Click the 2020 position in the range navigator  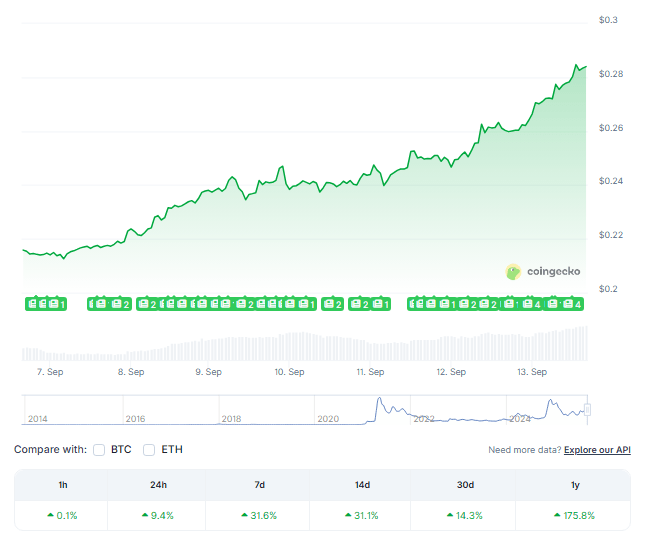pos(328,418)
